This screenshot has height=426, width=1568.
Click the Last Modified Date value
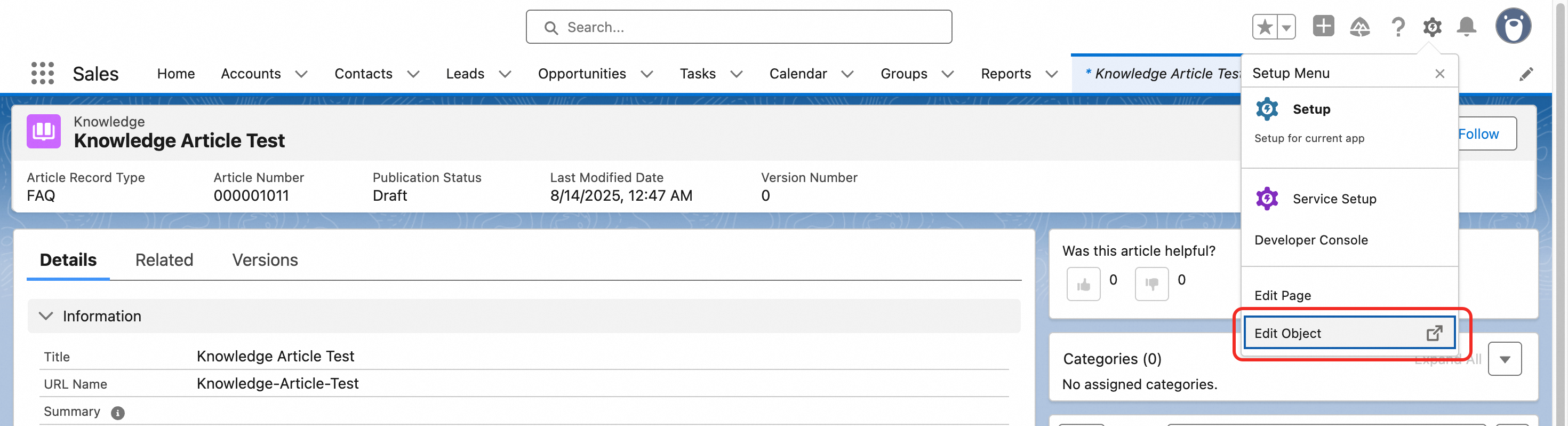point(621,195)
